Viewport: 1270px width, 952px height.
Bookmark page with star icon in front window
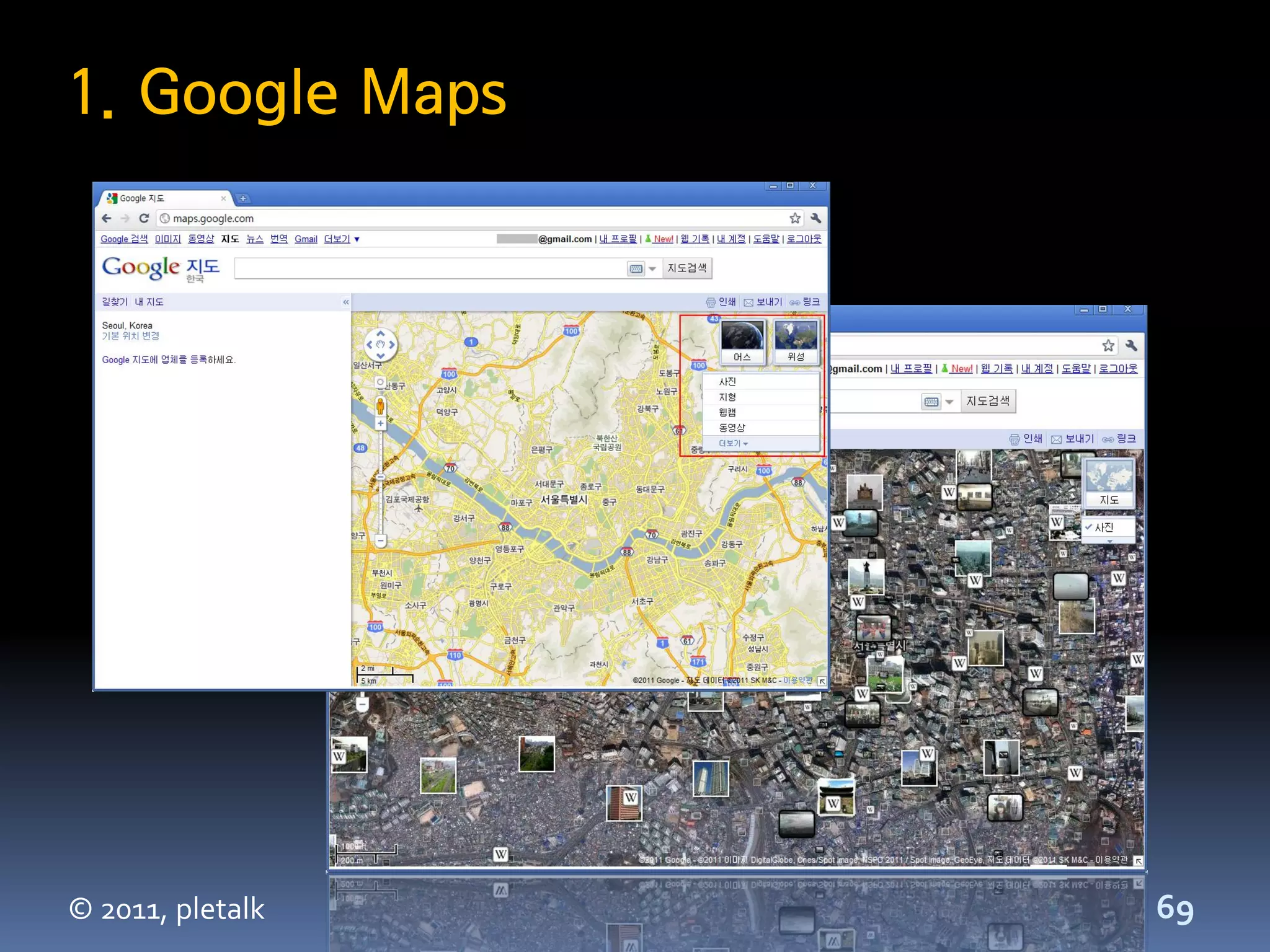click(x=795, y=218)
